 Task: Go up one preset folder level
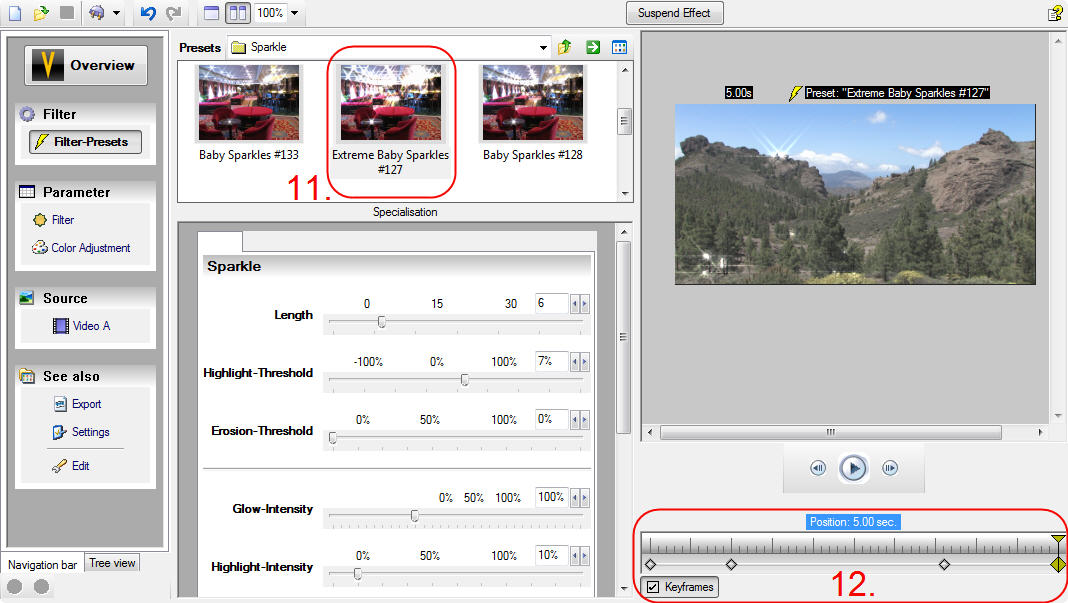[x=565, y=47]
